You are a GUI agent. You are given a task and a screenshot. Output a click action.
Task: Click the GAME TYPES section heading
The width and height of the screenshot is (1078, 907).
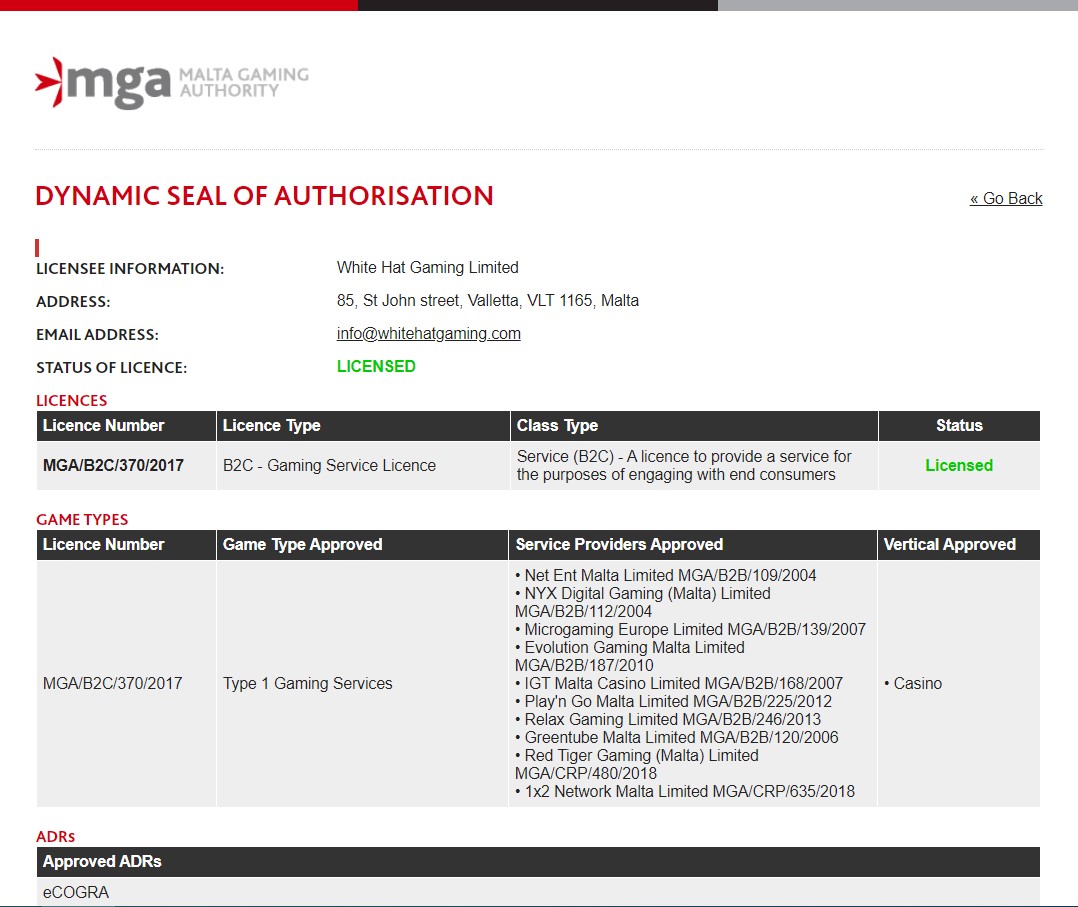click(x=82, y=520)
